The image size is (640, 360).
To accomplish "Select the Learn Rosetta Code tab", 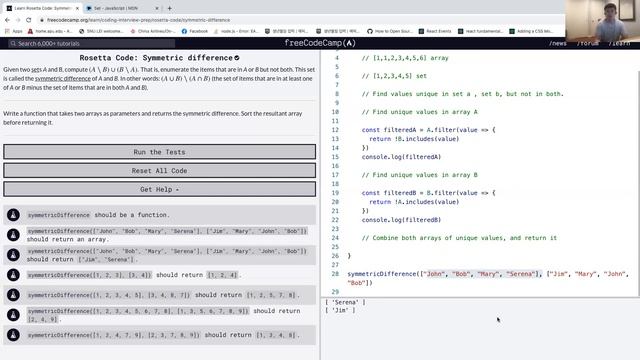I will pos(42,8).
